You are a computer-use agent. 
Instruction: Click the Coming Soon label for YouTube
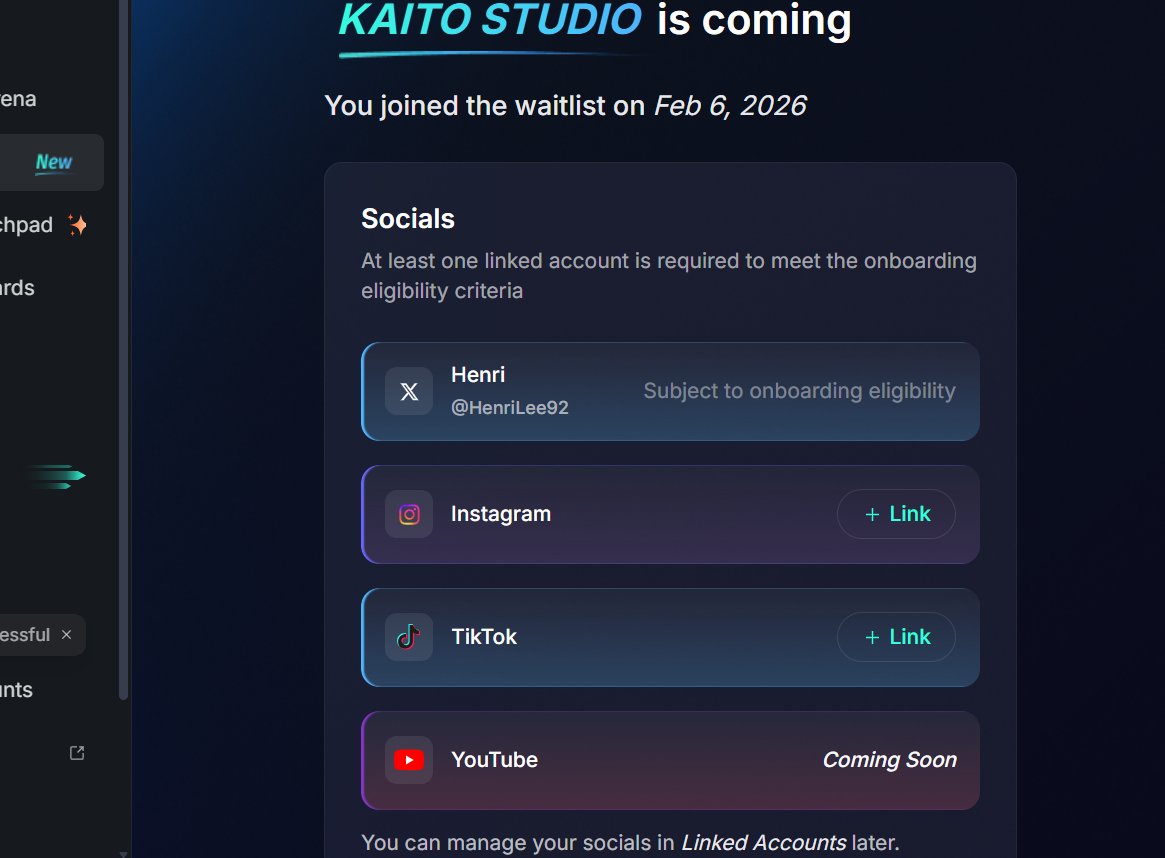click(889, 760)
